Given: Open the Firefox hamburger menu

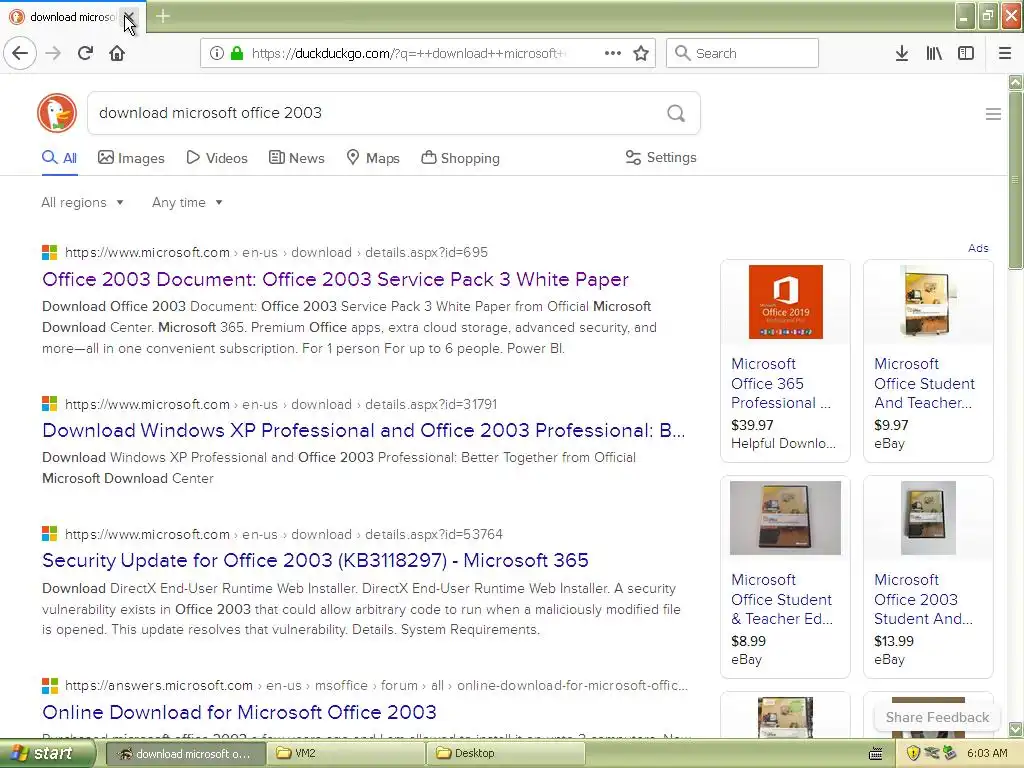Looking at the screenshot, I should click(x=1005, y=53).
